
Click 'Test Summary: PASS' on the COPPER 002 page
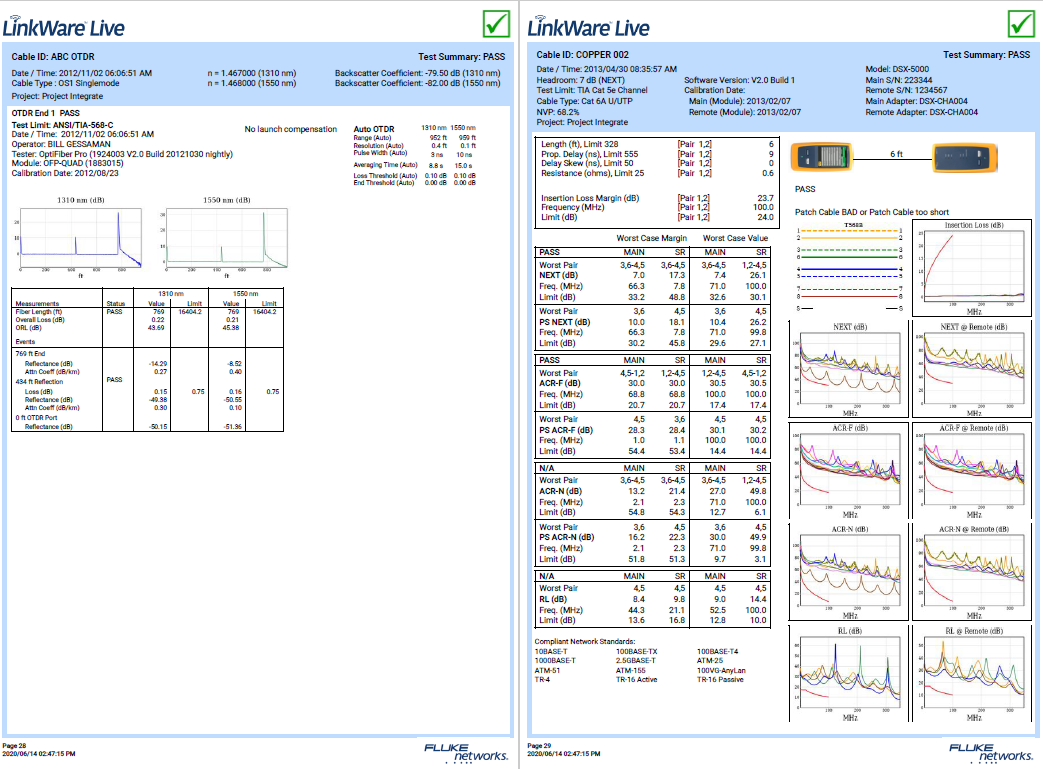tap(986, 55)
